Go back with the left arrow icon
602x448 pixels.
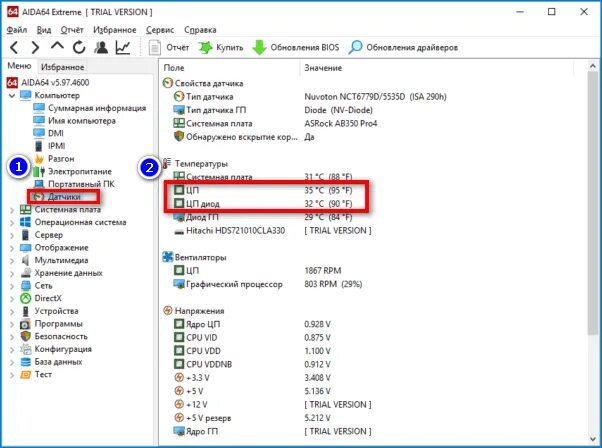click(x=14, y=48)
